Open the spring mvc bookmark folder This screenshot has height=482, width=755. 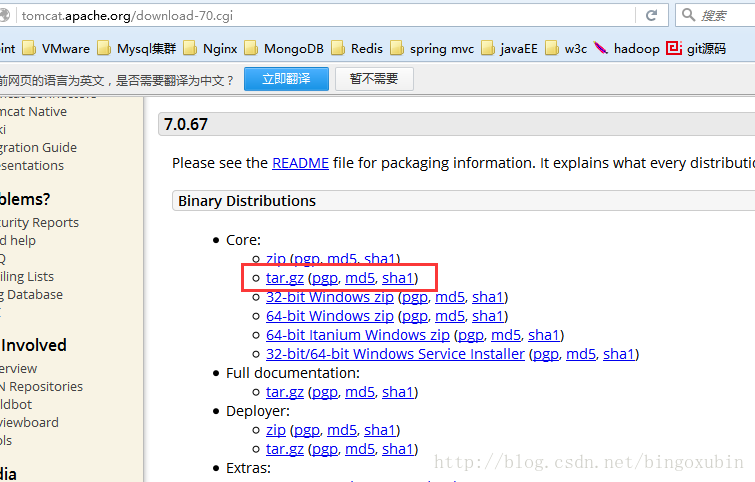click(x=432, y=49)
